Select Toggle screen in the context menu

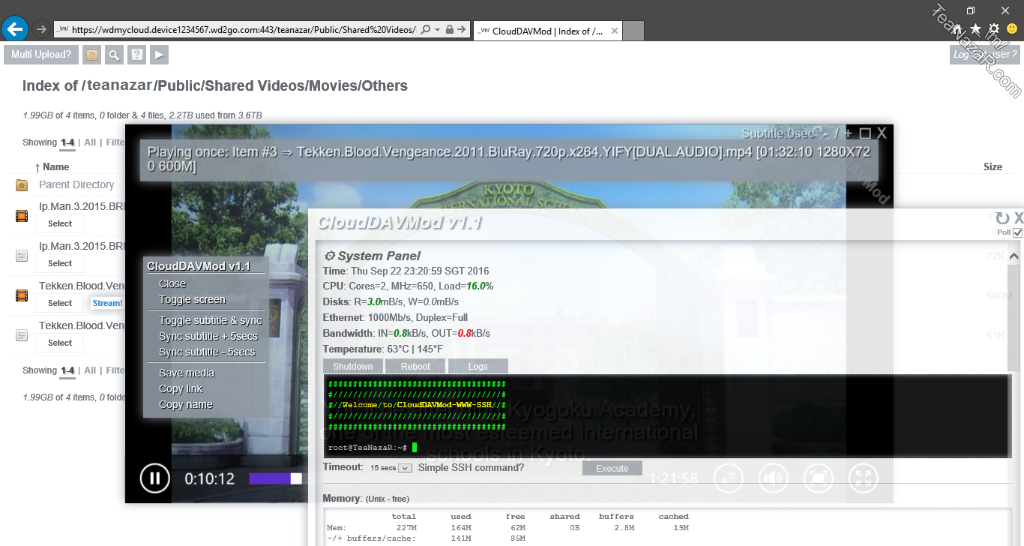coord(192,299)
